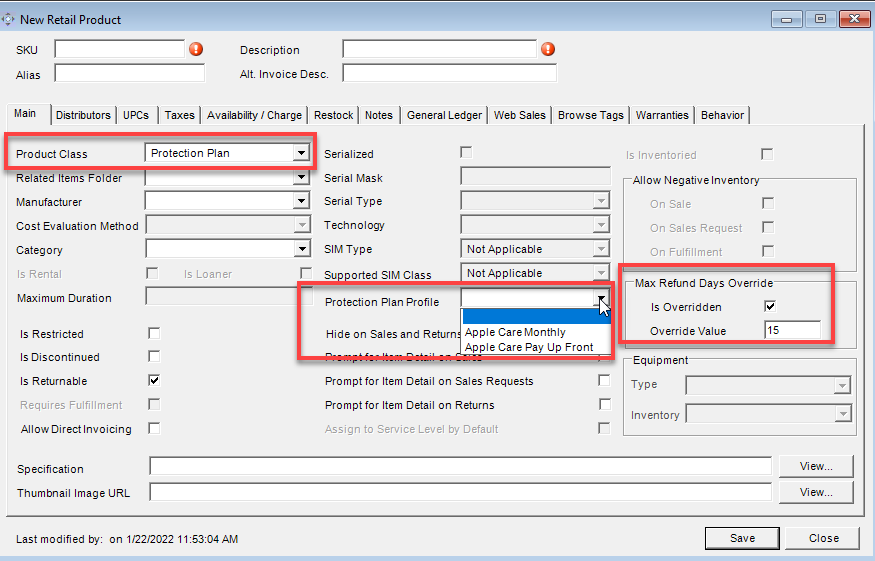This screenshot has height=561, width=875.
Task: Switch to the Restock tab
Action: click(x=333, y=115)
